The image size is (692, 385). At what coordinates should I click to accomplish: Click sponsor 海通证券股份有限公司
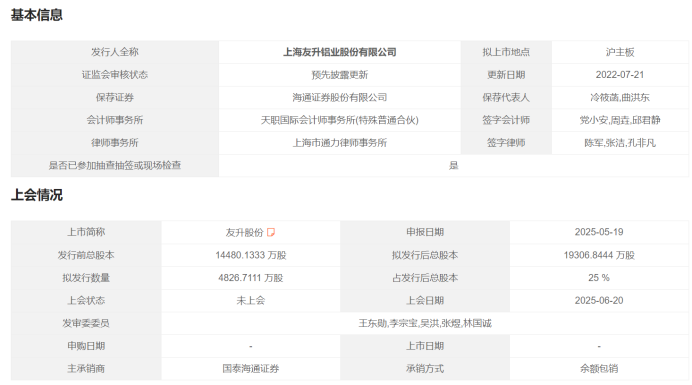click(x=339, y=98)
